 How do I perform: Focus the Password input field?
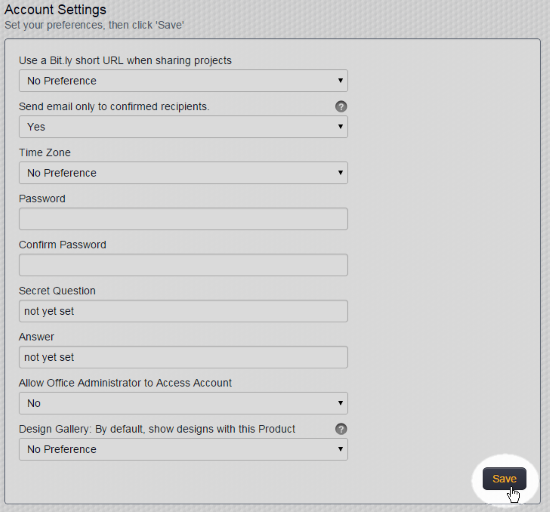click(183, 219)
